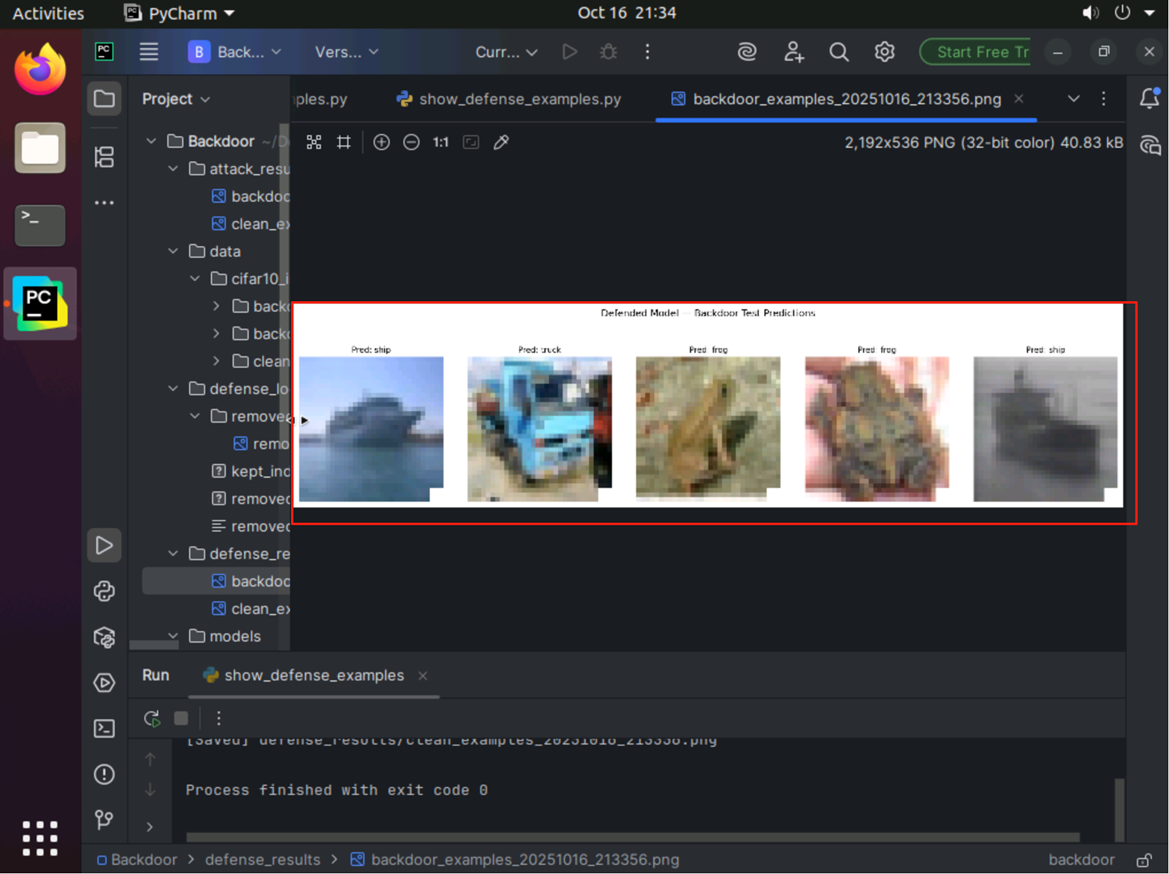Toggle the grid display in image viewer
The height and width of the screenshot is (874, 1169).
click(344, 143)
